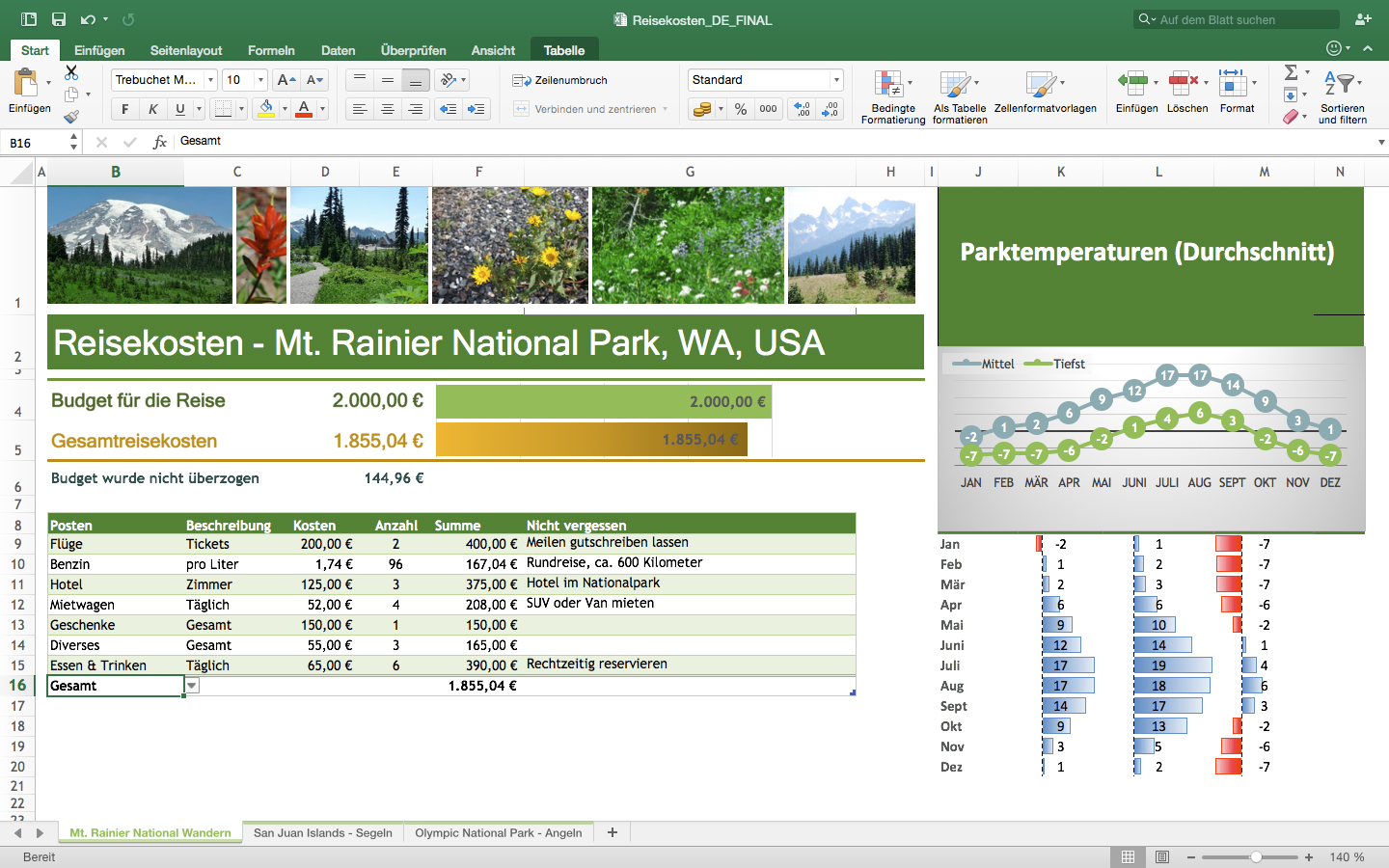This screenshot has width=1389, height=868.
Task: Open the font name dropdown
Action: point(210,80)
